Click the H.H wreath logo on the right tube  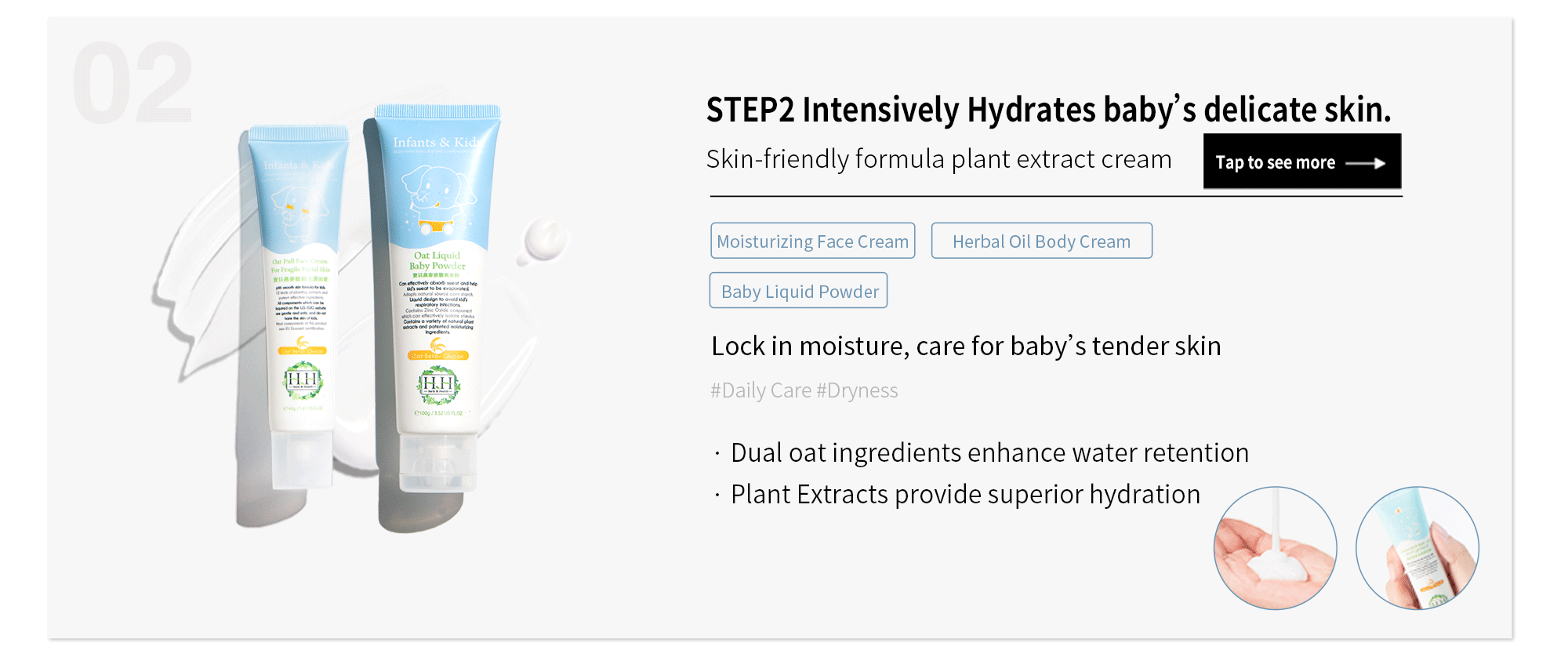437,384
